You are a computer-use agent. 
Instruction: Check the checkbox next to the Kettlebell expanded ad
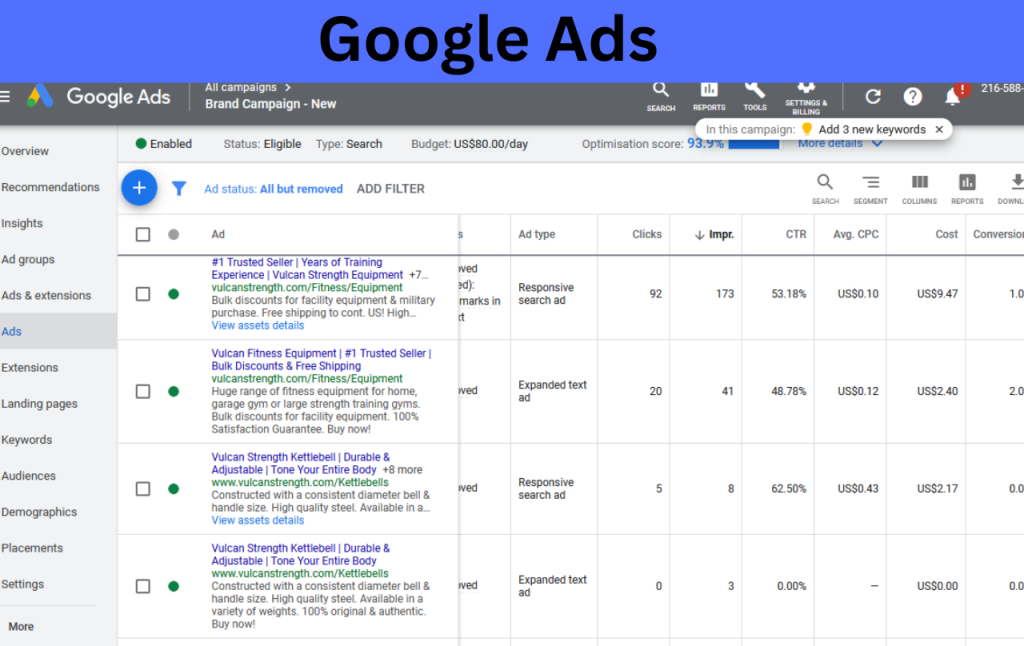(x=142, y=585)
